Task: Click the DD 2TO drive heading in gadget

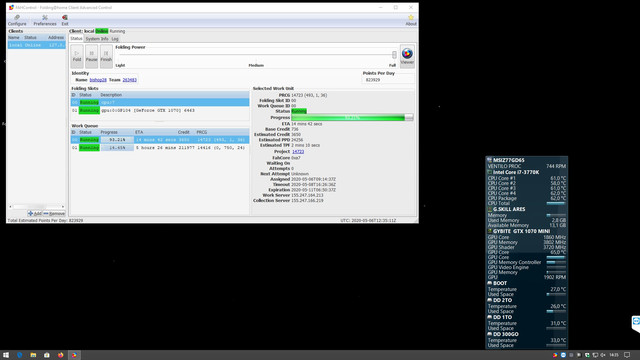Action: pos(502,300)
